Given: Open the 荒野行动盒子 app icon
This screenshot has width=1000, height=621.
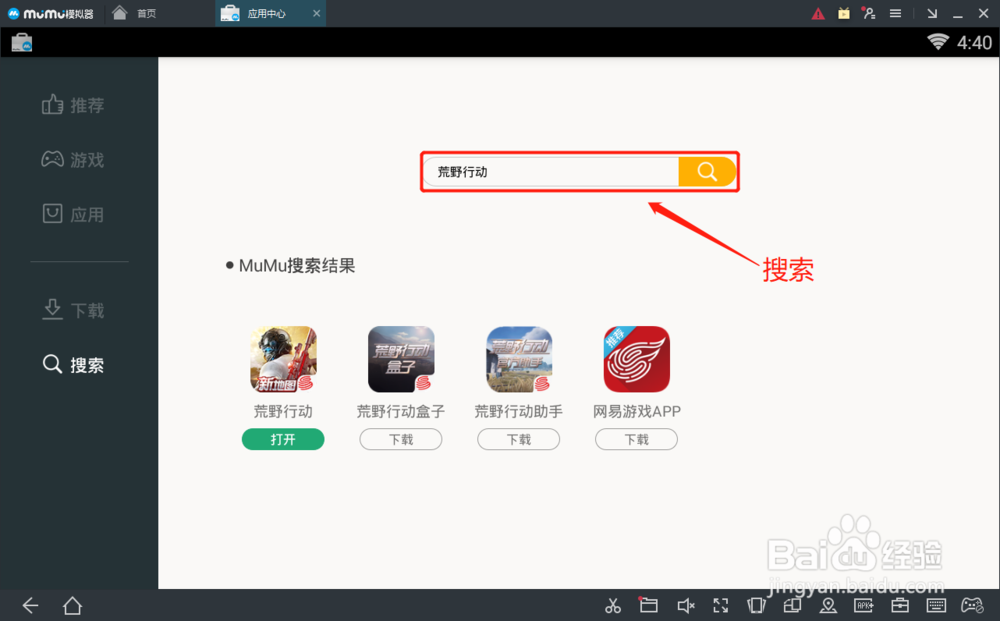Looking at the screenshot, I should point(401,359).
